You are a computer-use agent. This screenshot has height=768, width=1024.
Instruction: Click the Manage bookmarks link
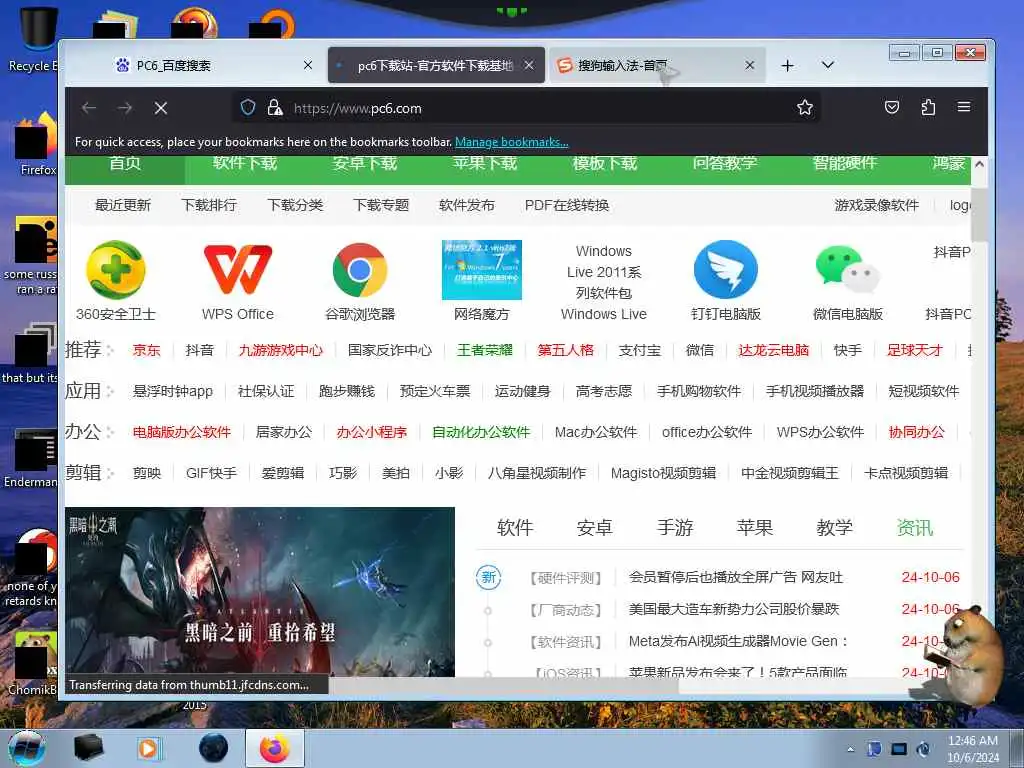[x=511, y=142]
